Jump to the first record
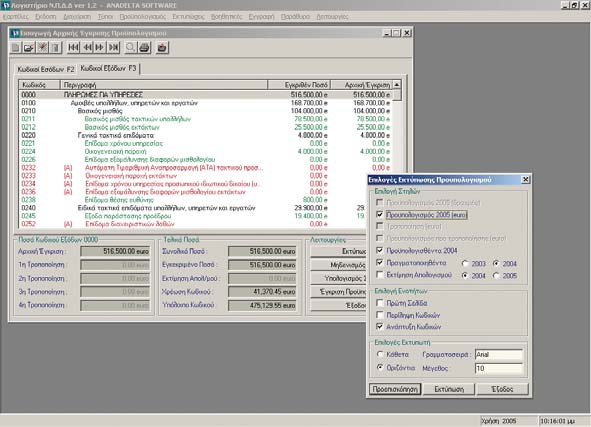The image size is (591, 427). 73,47
